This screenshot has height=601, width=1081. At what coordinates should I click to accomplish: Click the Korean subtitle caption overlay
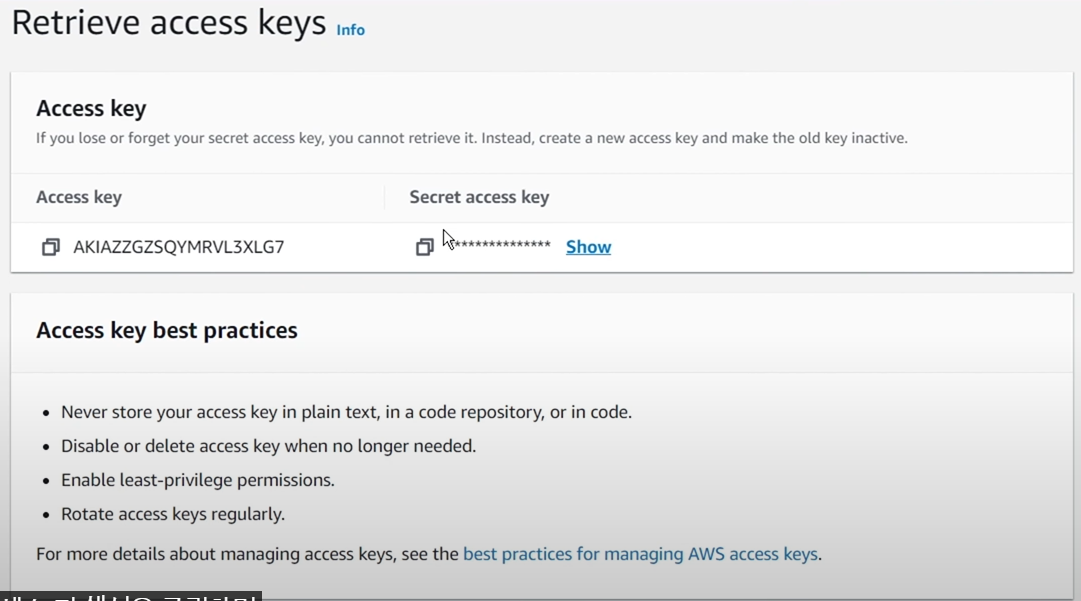pos(130,595)
